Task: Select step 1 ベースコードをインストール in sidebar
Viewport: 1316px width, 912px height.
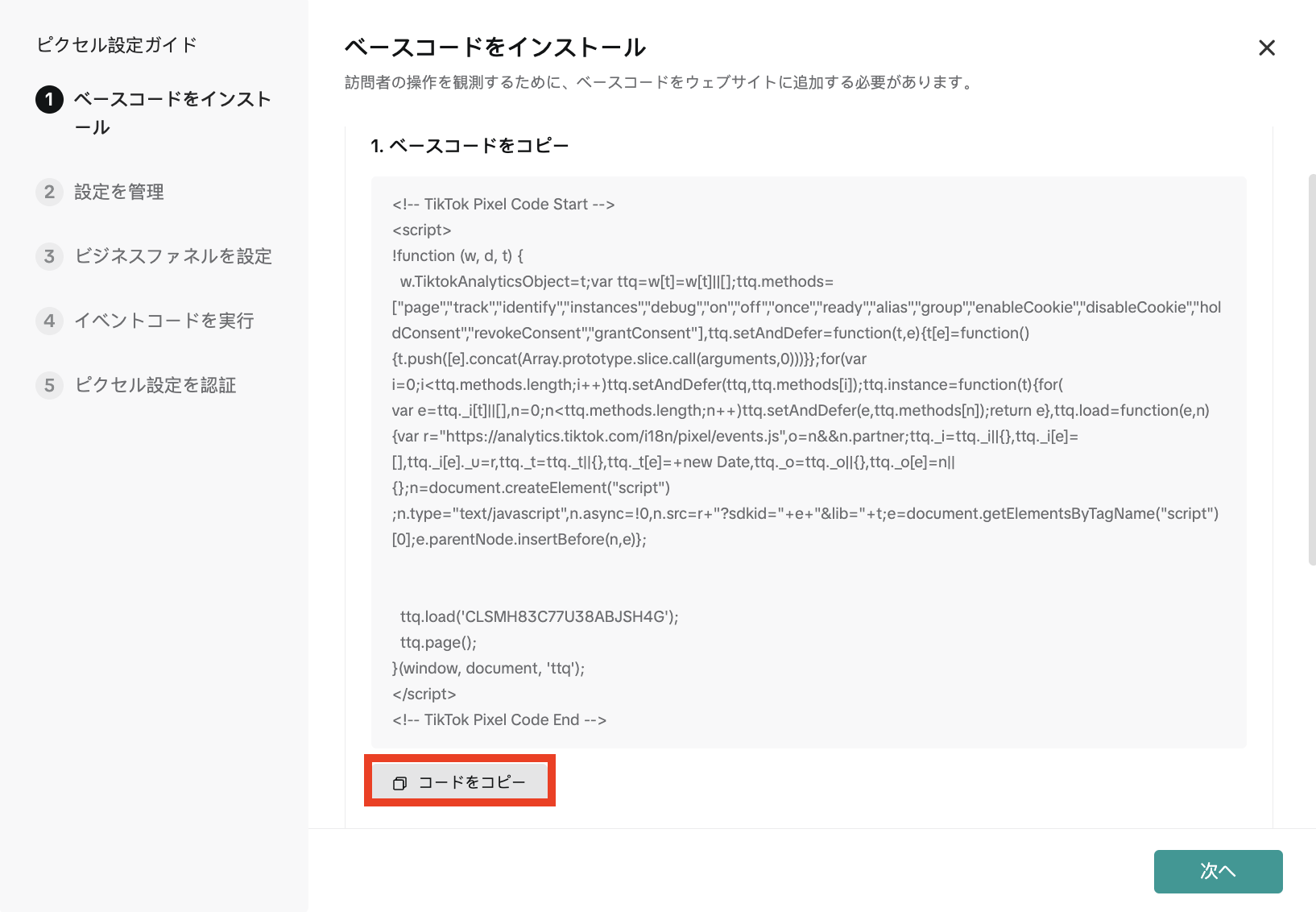Action: 154,113
